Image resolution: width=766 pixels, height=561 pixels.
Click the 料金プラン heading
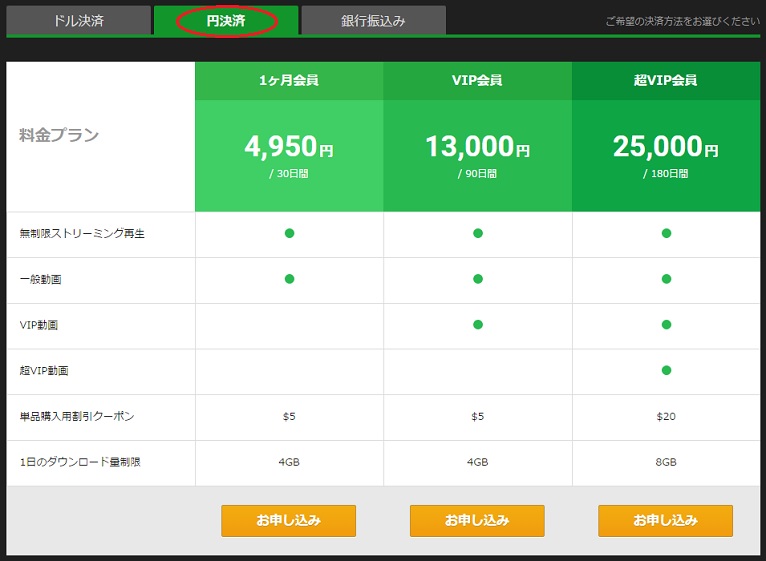click(x=59, y=135)
